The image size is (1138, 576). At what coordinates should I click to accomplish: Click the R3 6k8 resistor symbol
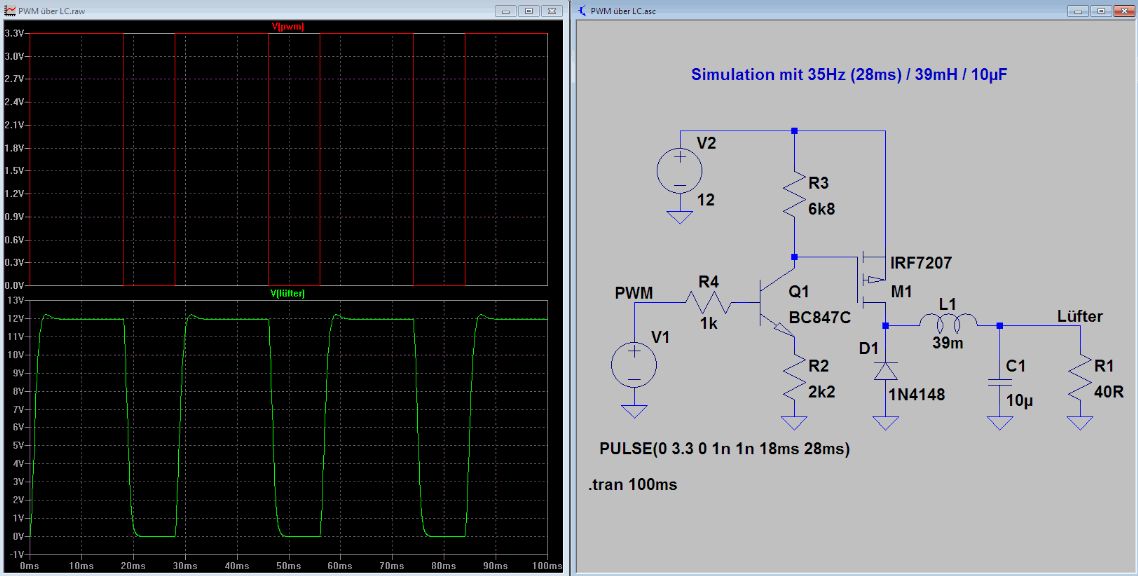[794, 192]
